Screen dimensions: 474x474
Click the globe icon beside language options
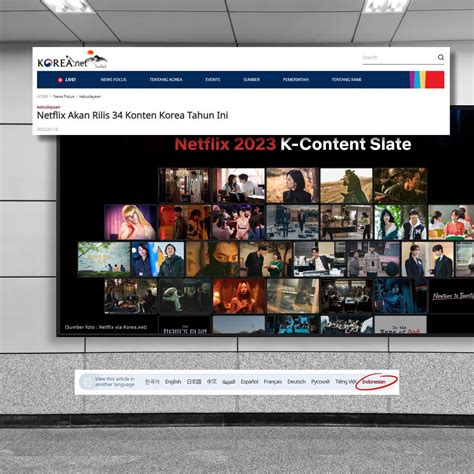[x=88, y=382]
